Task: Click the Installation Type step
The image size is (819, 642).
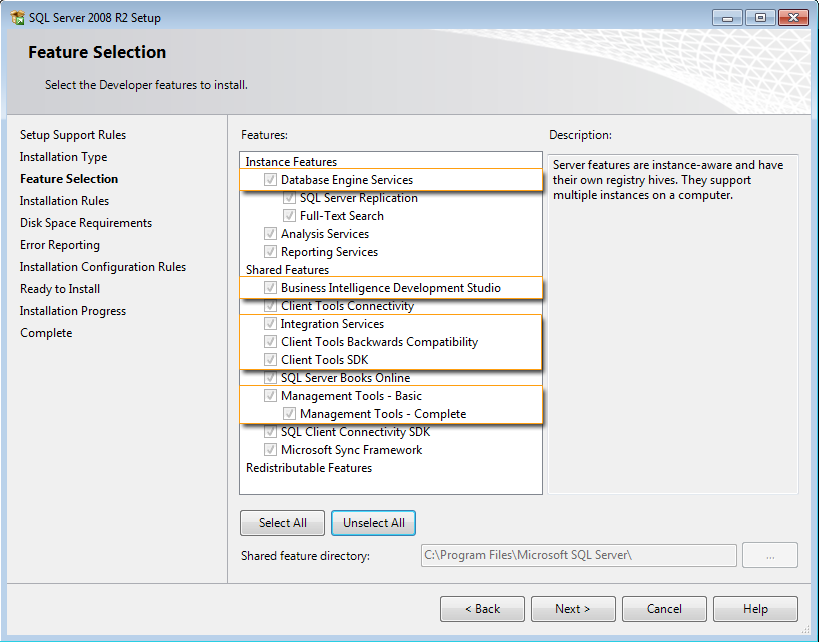Action: point(63,157)
